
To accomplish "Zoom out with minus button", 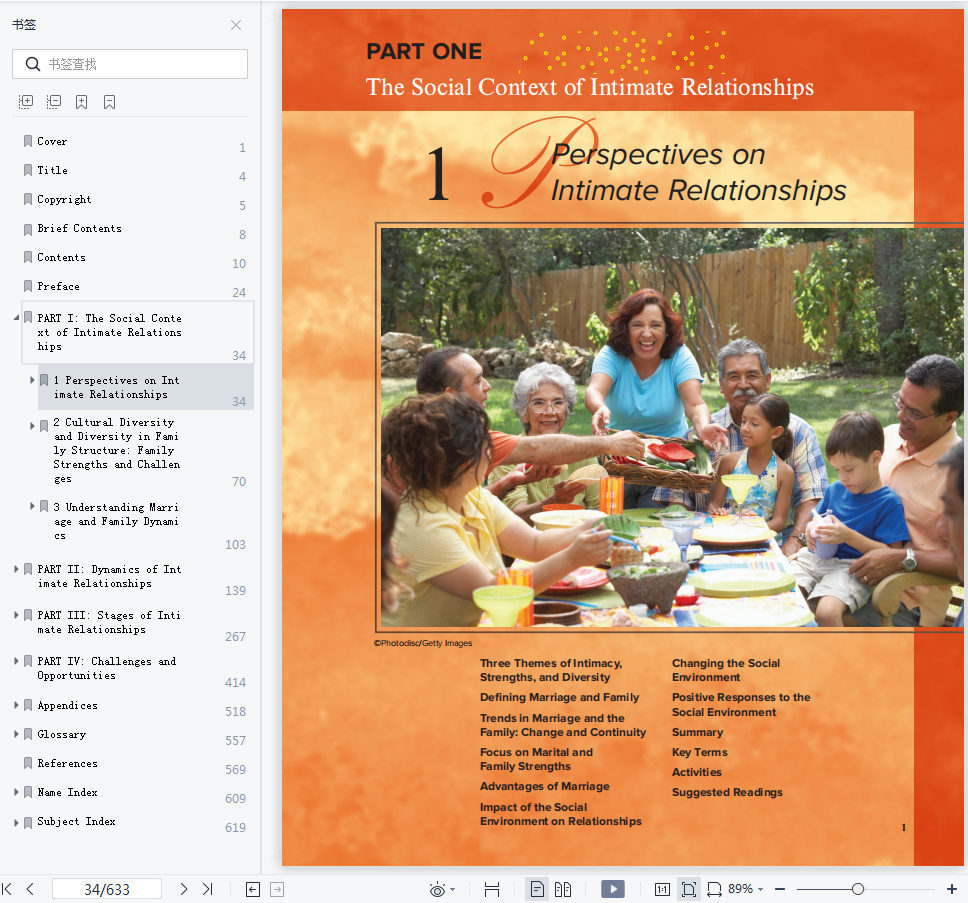I will coord(780,889).
